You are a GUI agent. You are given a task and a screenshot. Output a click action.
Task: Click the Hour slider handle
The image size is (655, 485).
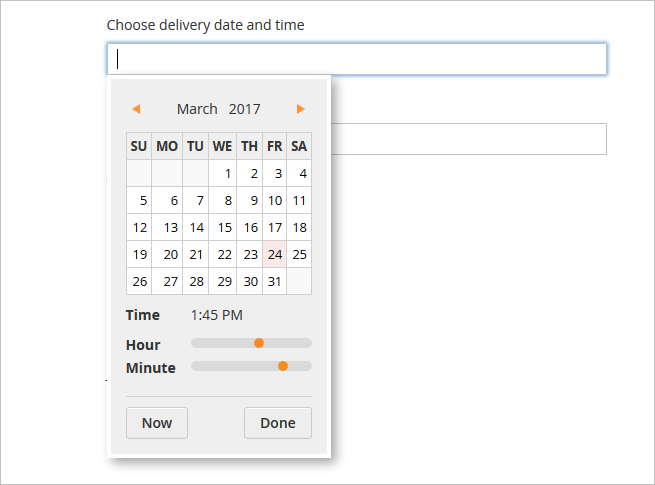pos(259,343)
